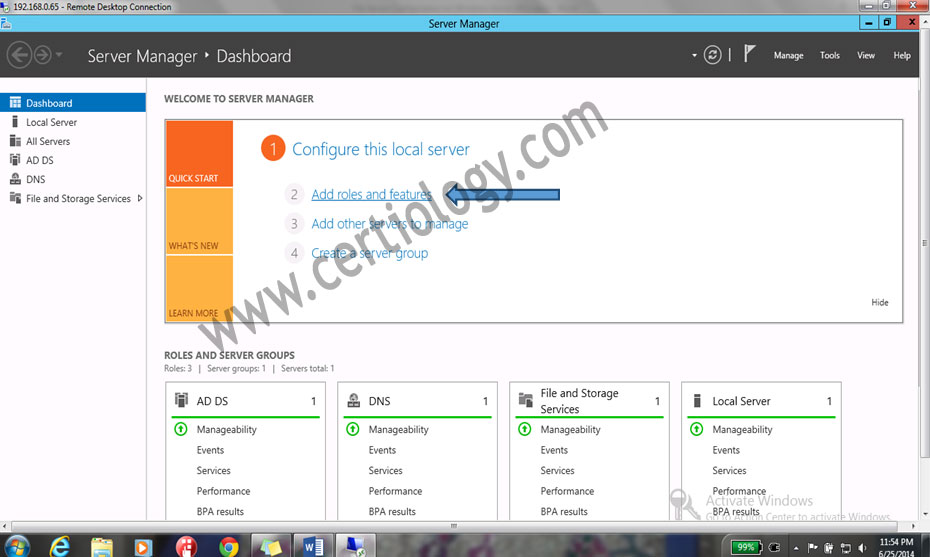Open the View menu
930x557 pixels.
point(865,55)
